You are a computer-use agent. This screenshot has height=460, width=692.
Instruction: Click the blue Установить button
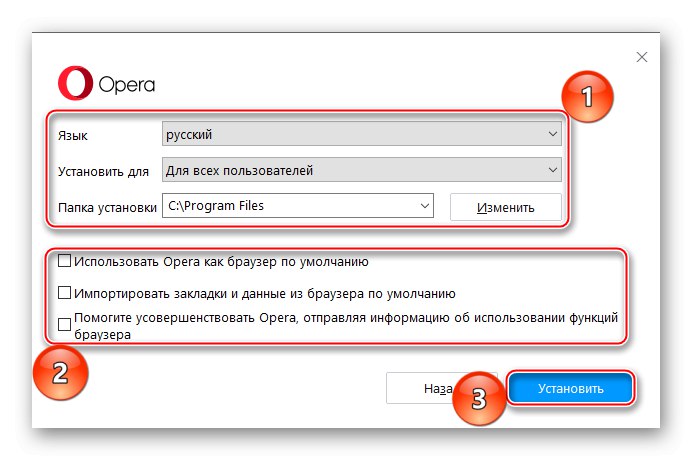click(571, 388)
